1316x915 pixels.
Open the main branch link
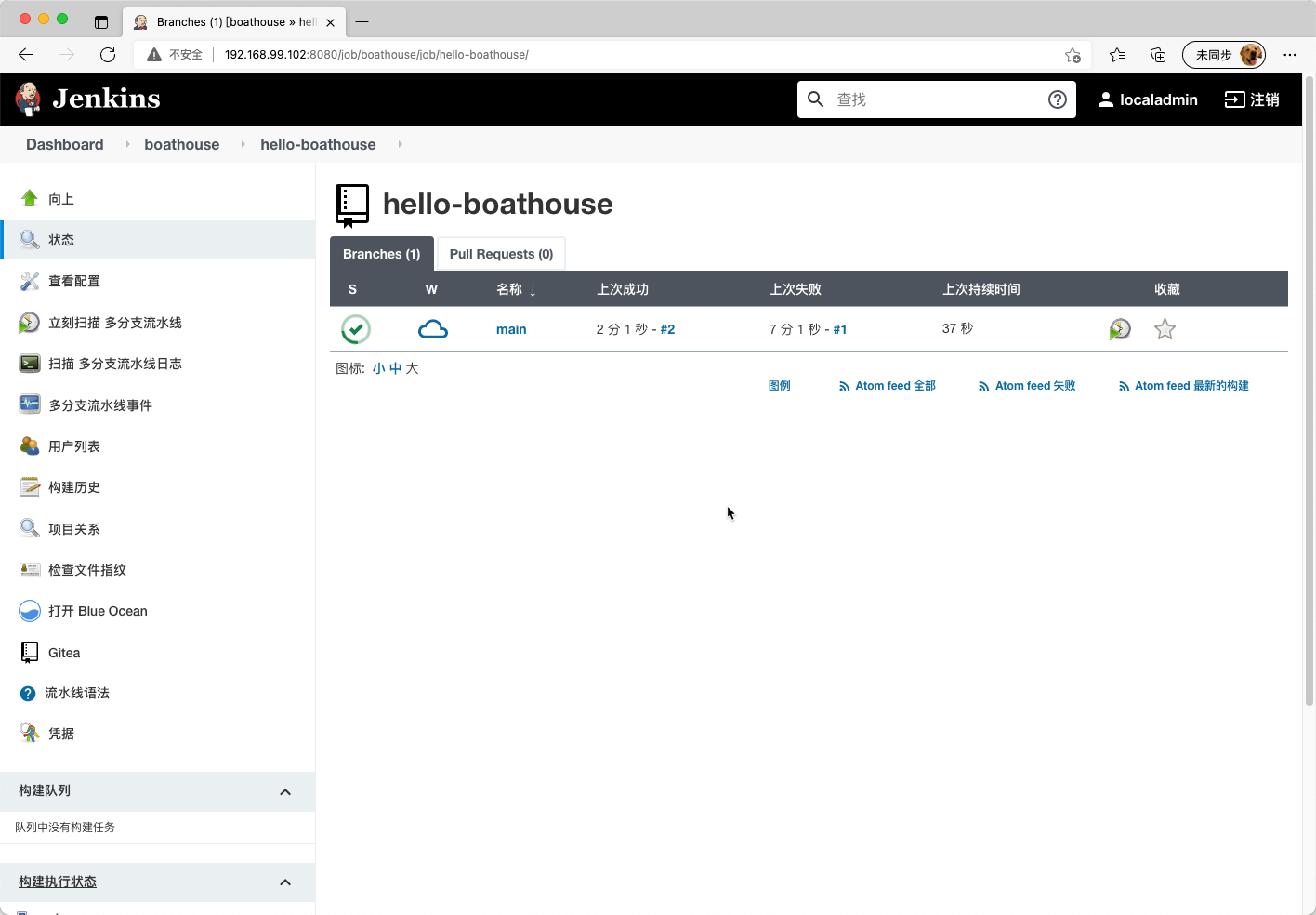[x=511, y=329]
